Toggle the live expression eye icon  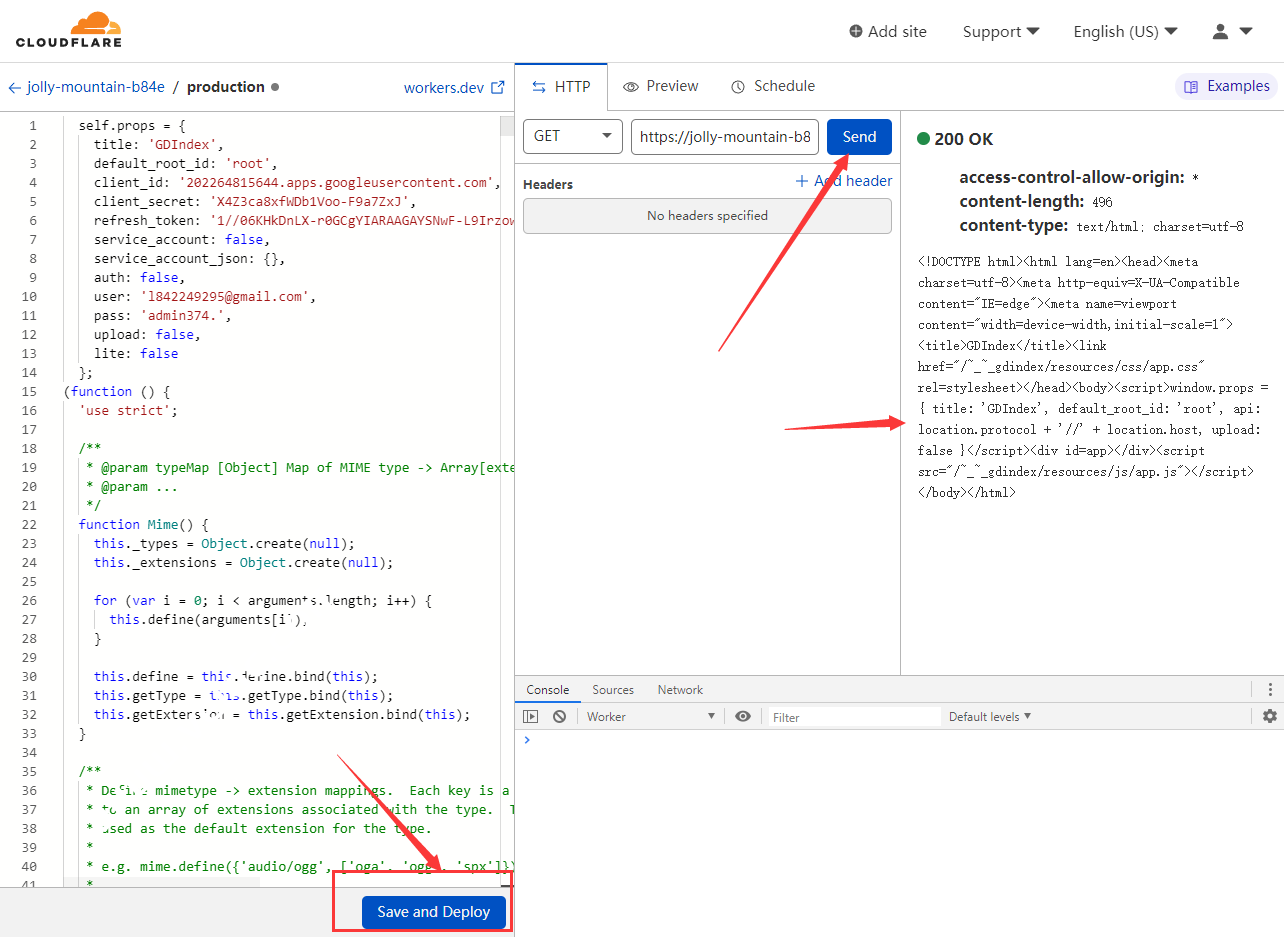pyautogui.click(x=742, y=716)
